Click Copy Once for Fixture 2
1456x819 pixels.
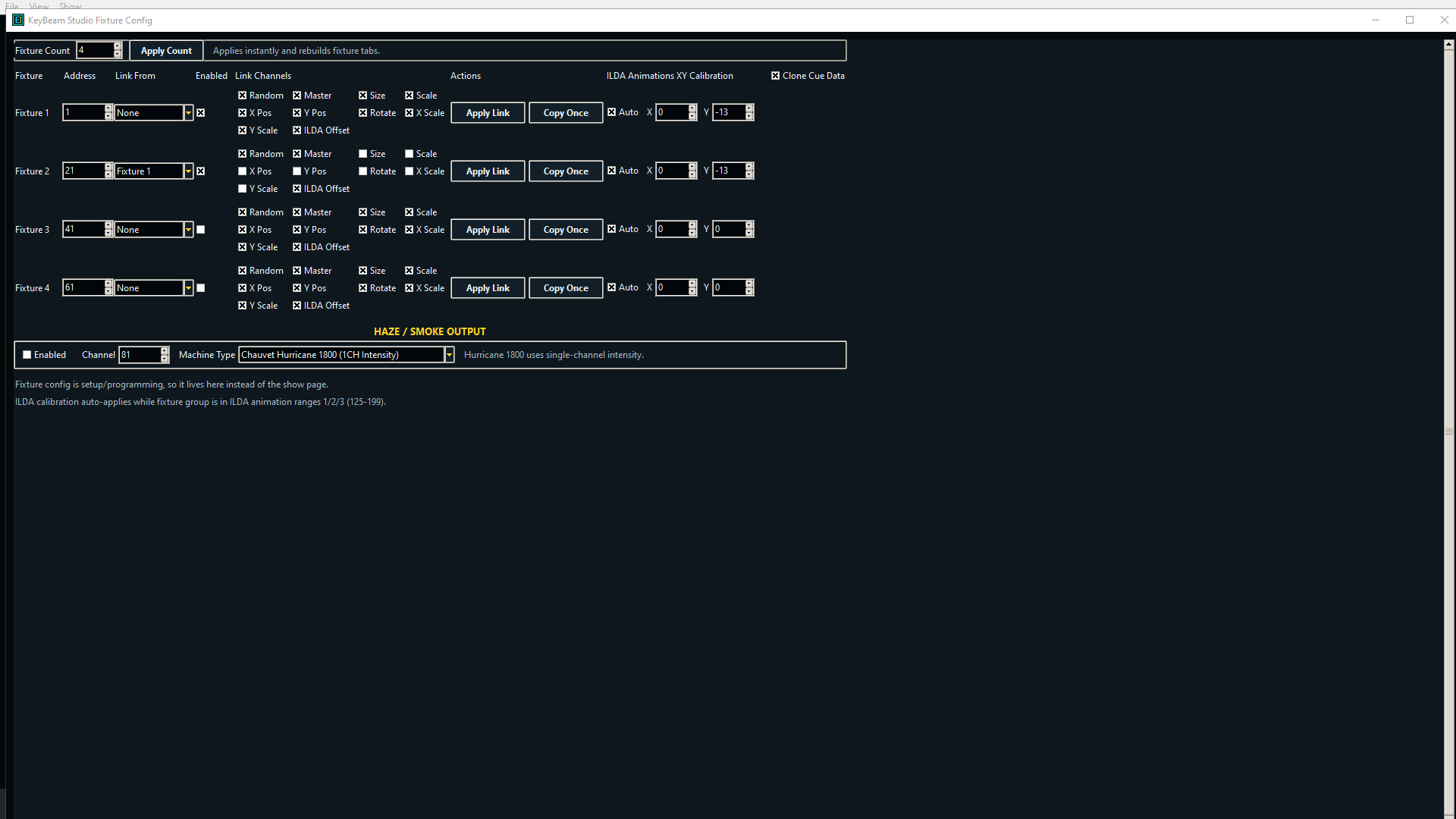(x=566, y=171)
